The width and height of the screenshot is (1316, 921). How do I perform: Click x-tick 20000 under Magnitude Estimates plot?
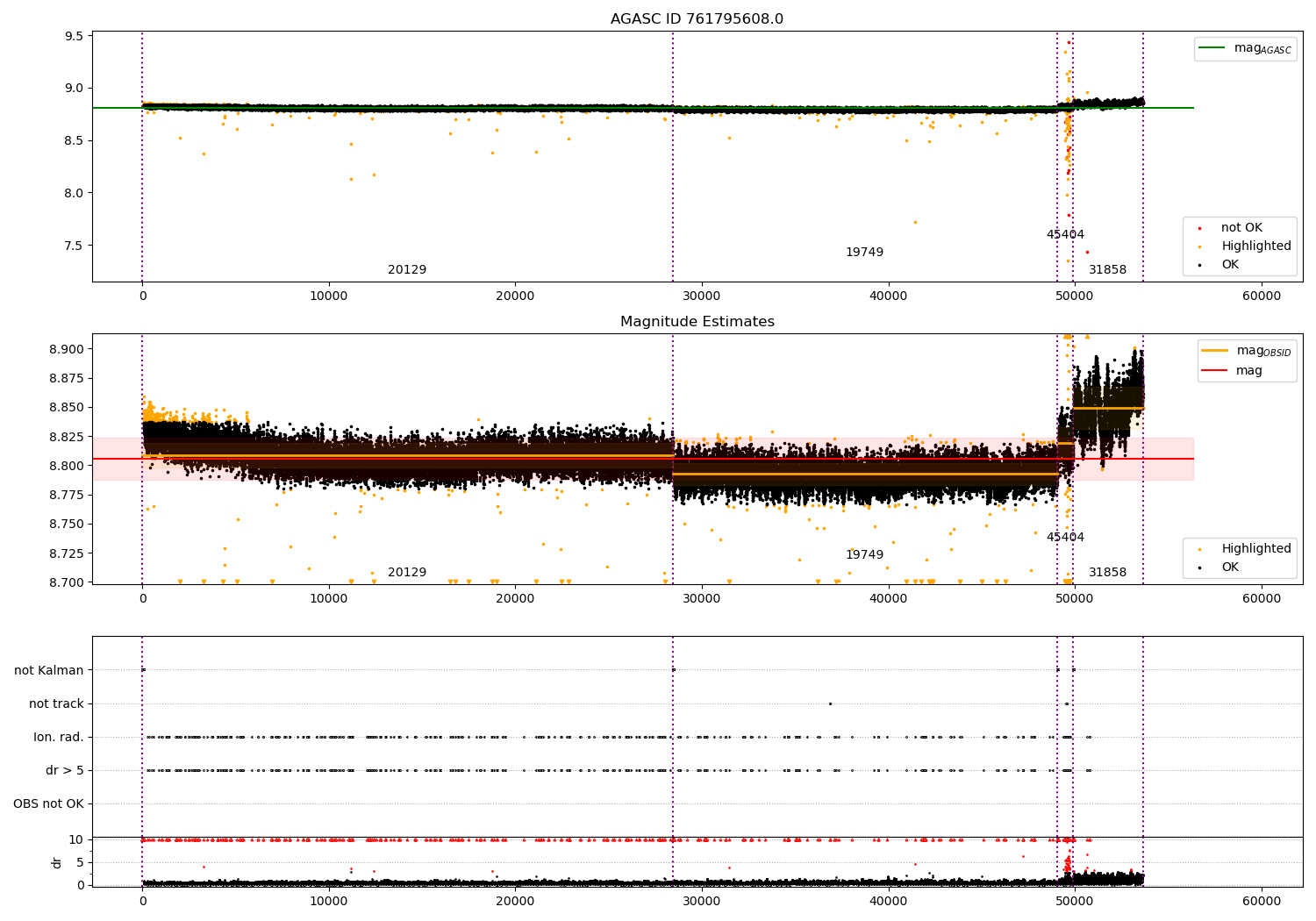(515, 599)
